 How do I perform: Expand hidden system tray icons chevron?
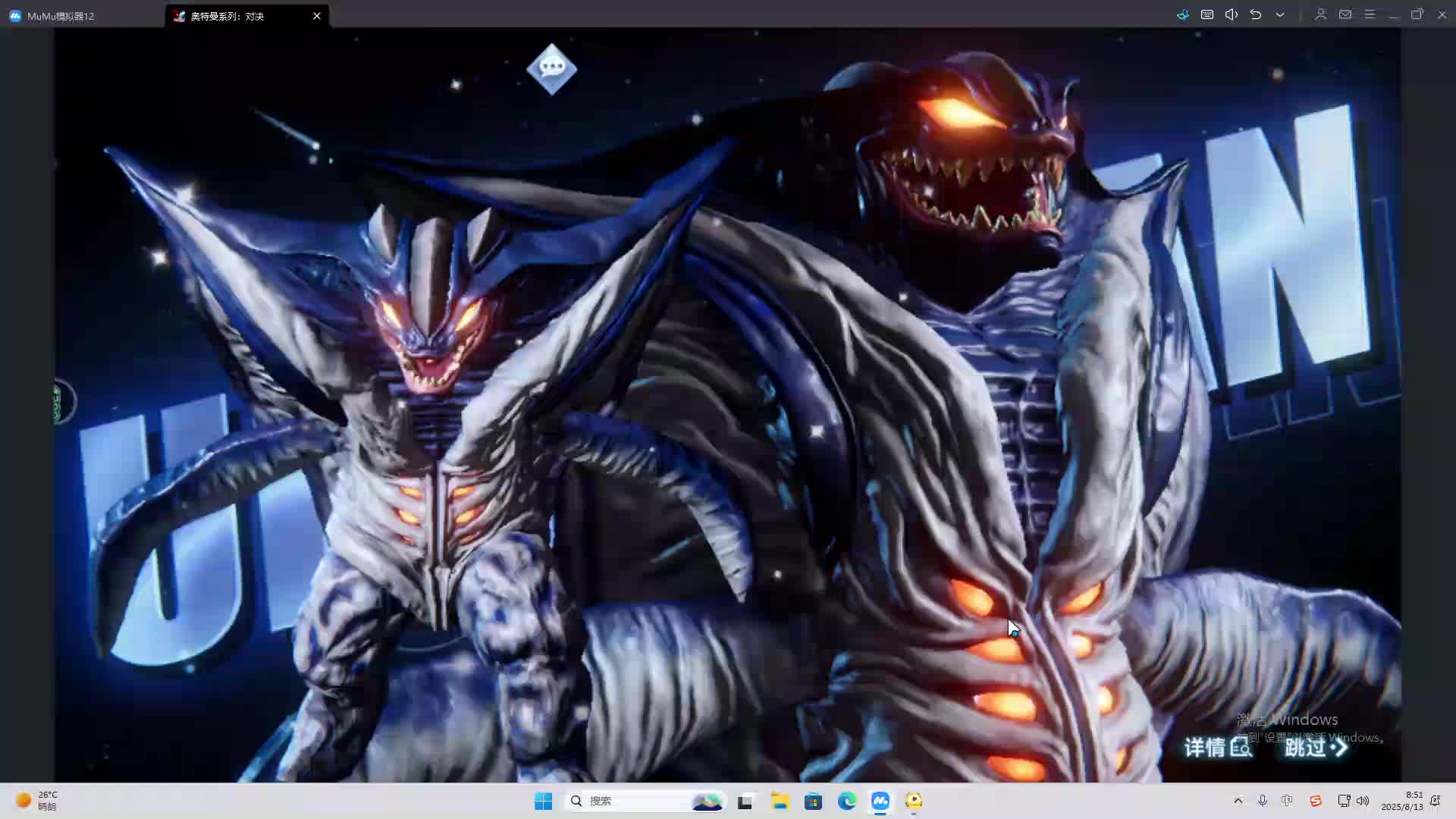[1238, 801]
